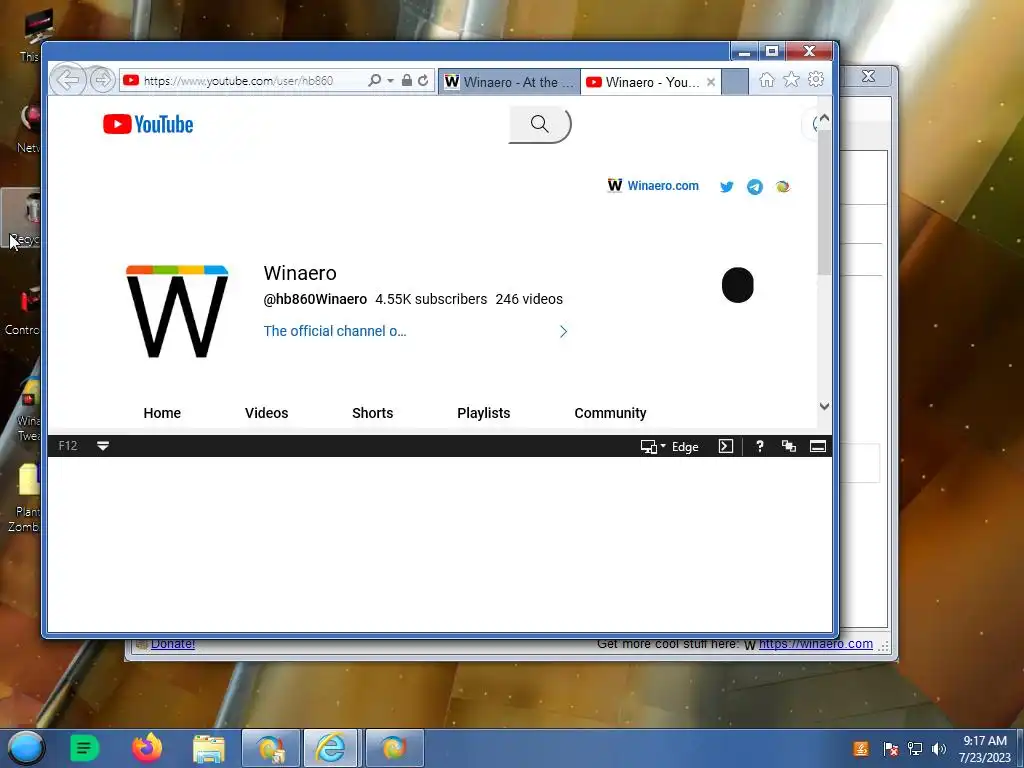Click the page scrollbar up arrow

[824, 118]
